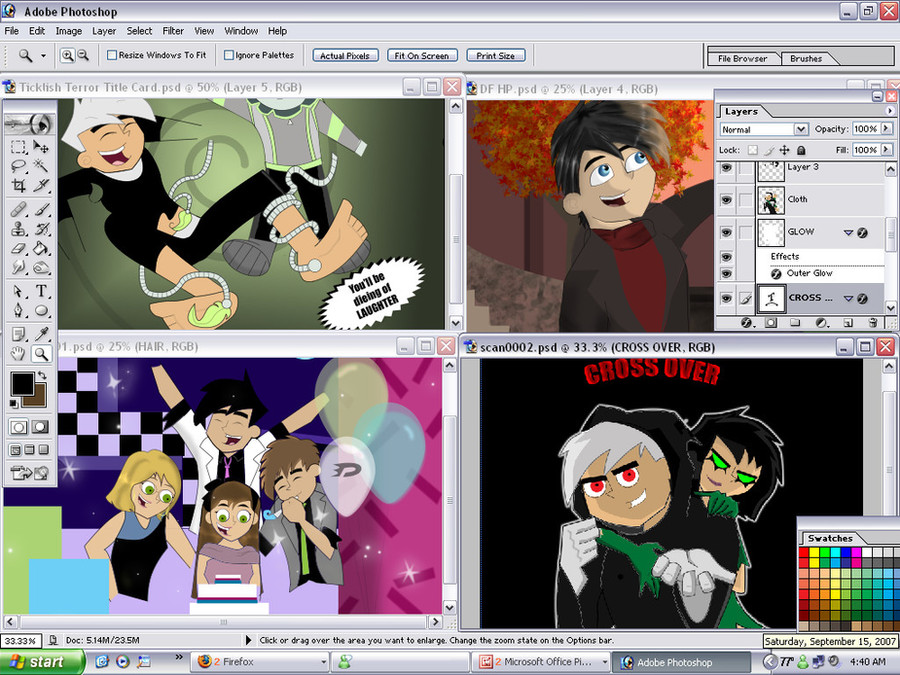Select the Path Selection arrow tool
The image size is (900, 675).
[x=18, y=291]
